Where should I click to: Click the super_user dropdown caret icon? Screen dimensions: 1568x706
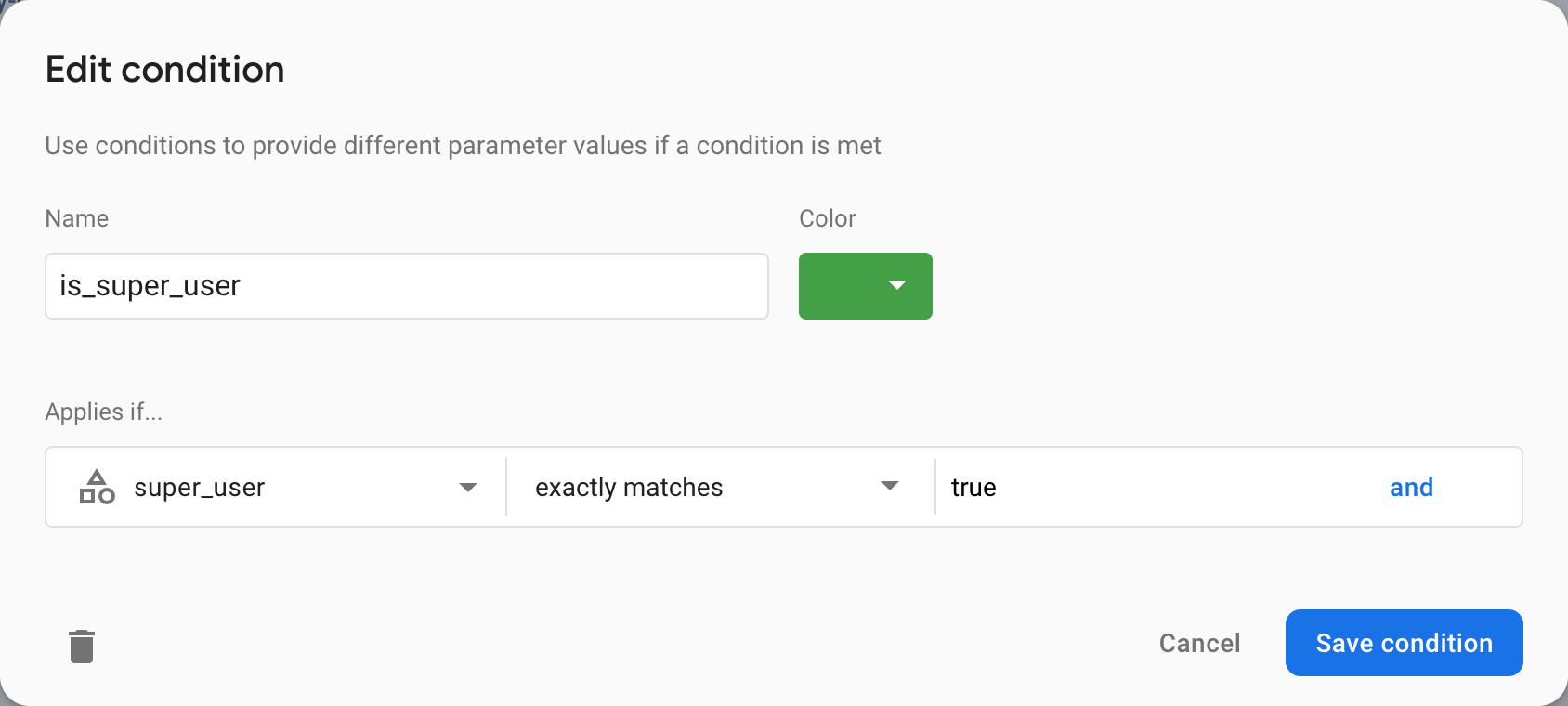pos(469,487)
